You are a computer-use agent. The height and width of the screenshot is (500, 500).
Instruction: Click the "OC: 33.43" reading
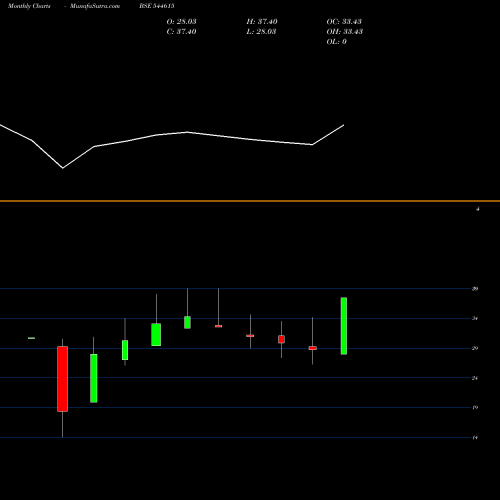click(344, 22)
